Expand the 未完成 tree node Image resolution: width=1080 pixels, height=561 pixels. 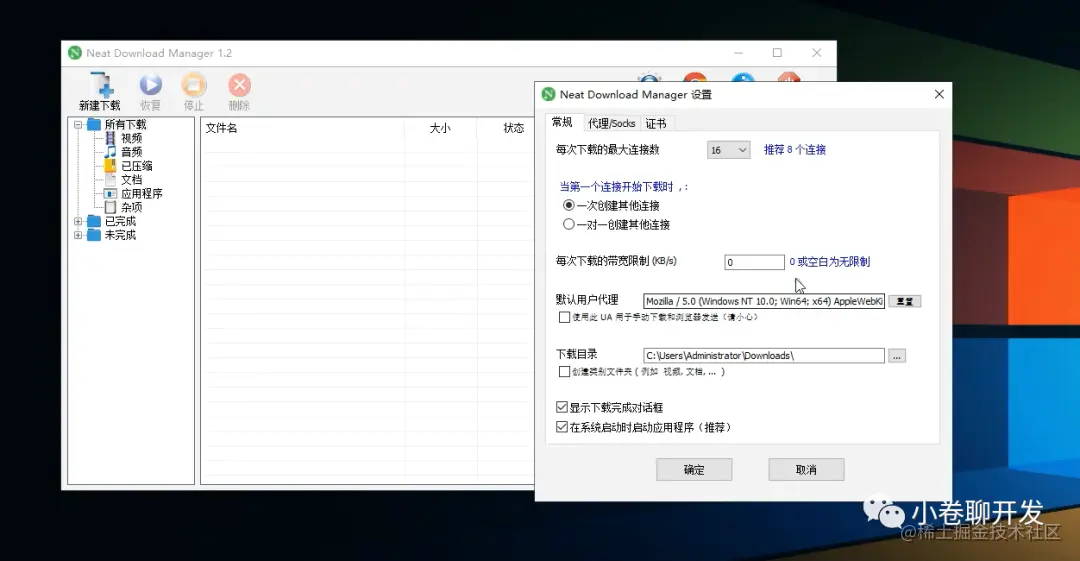point(78,235)
